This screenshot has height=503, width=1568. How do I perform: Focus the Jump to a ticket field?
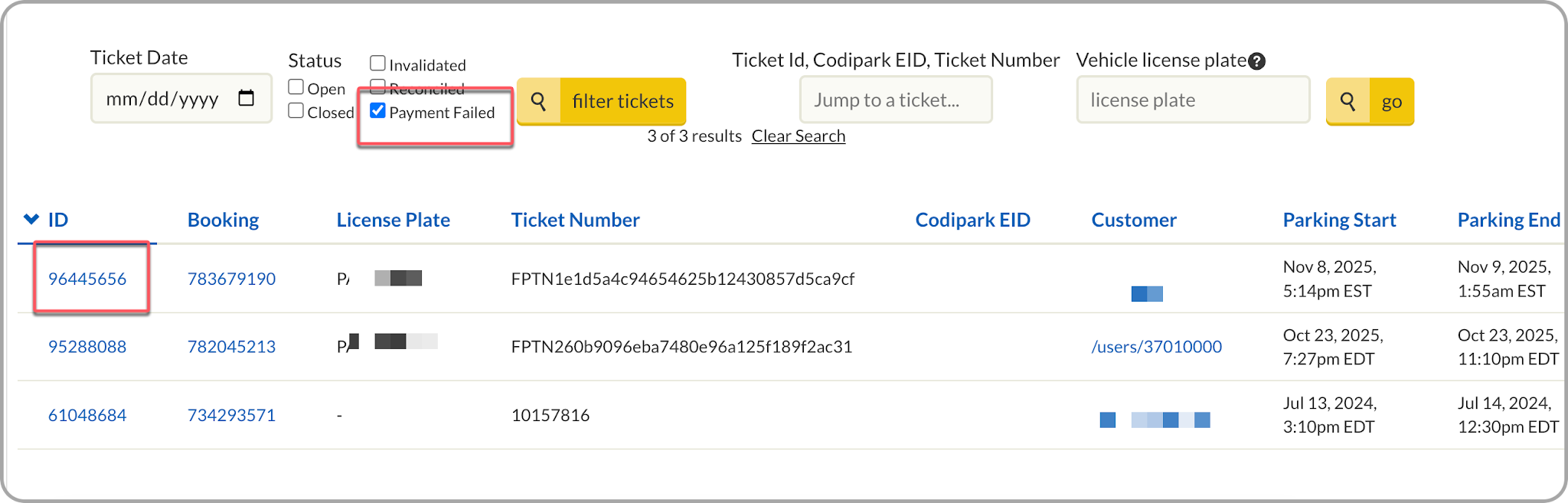click(x=896, y=100)
